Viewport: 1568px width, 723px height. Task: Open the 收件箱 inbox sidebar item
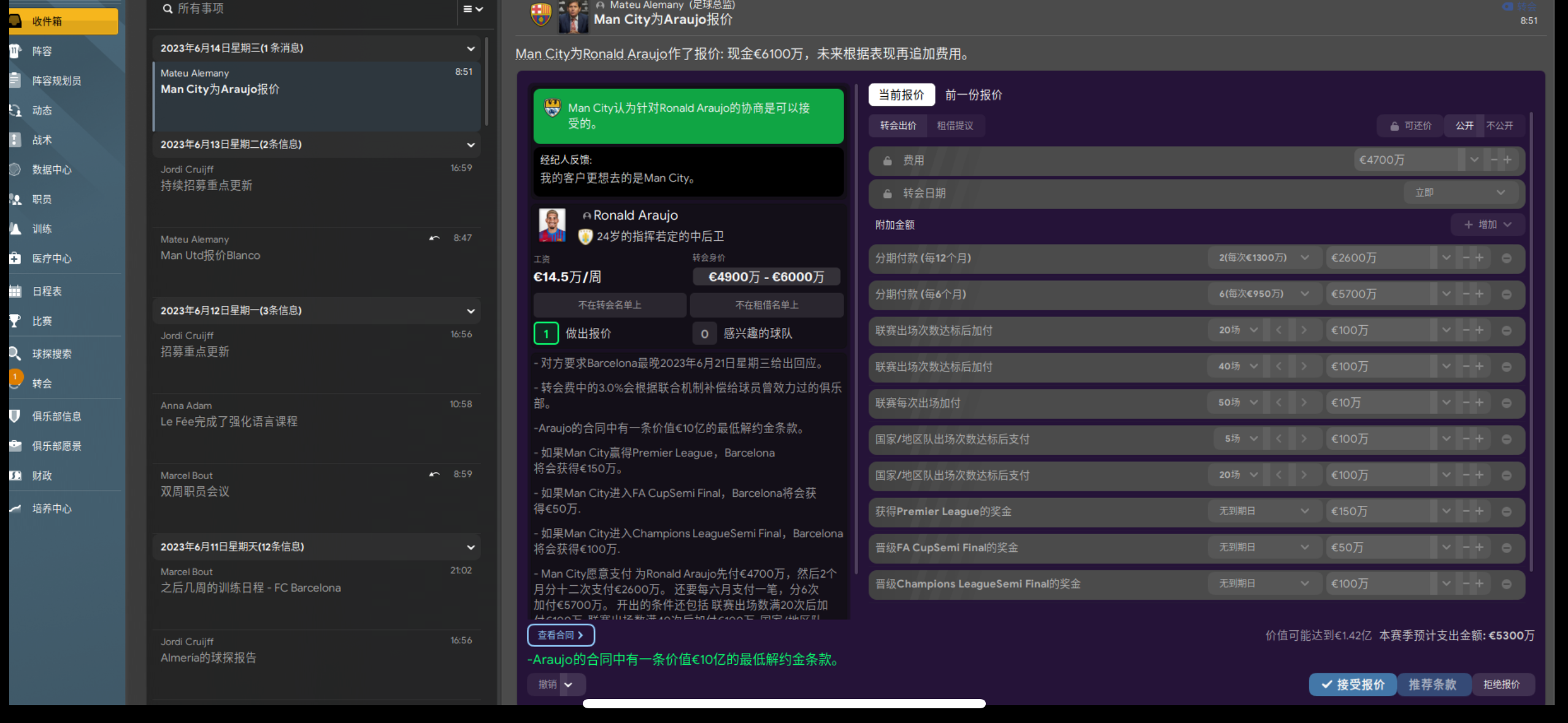tap(63, 21)
